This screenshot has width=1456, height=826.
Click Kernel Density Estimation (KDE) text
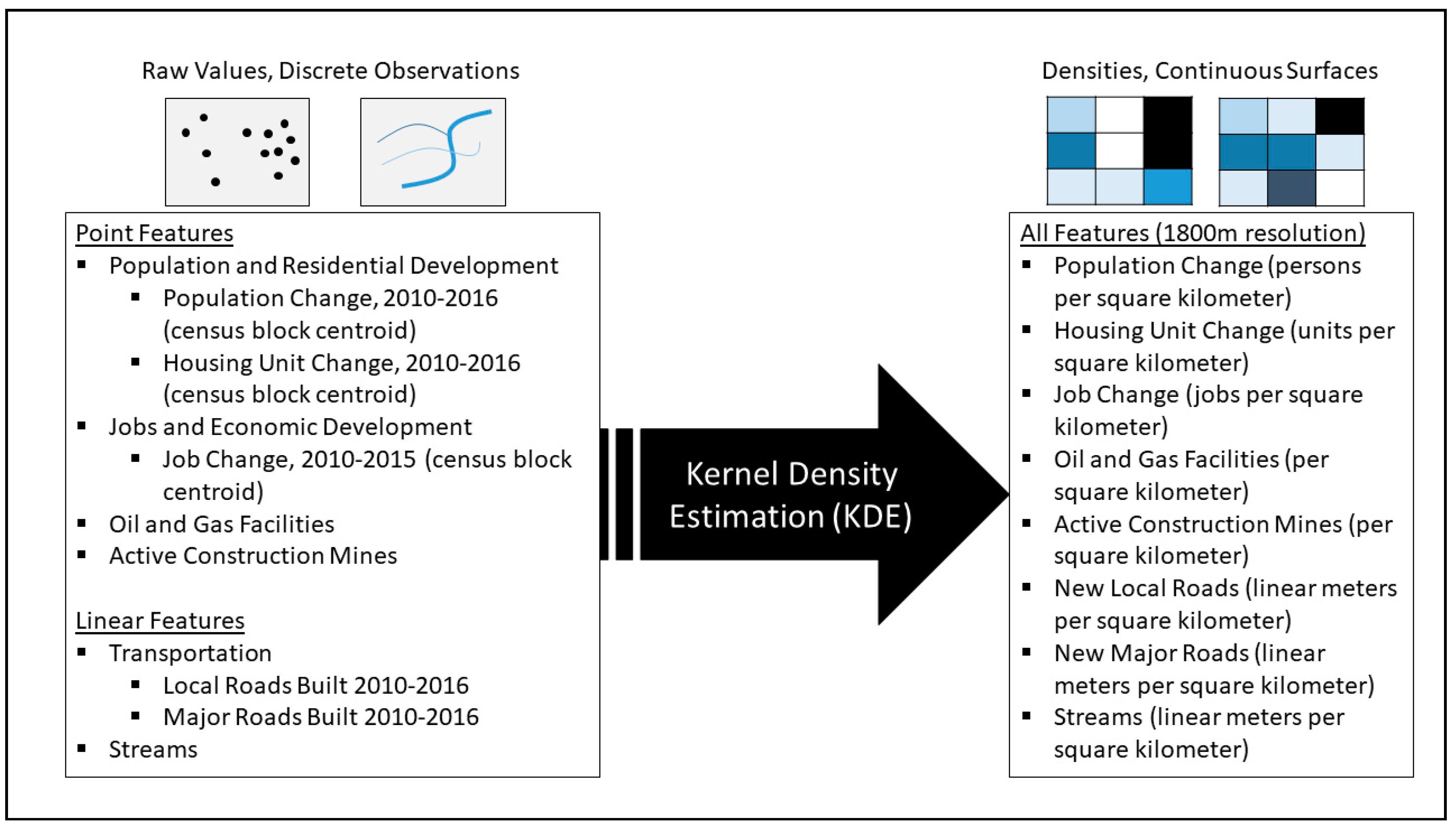[x=790, y=495]
